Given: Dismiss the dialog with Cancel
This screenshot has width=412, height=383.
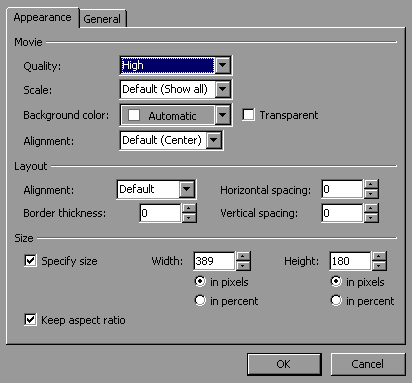Looking at the screenshot, I should (x=368, y=364).
